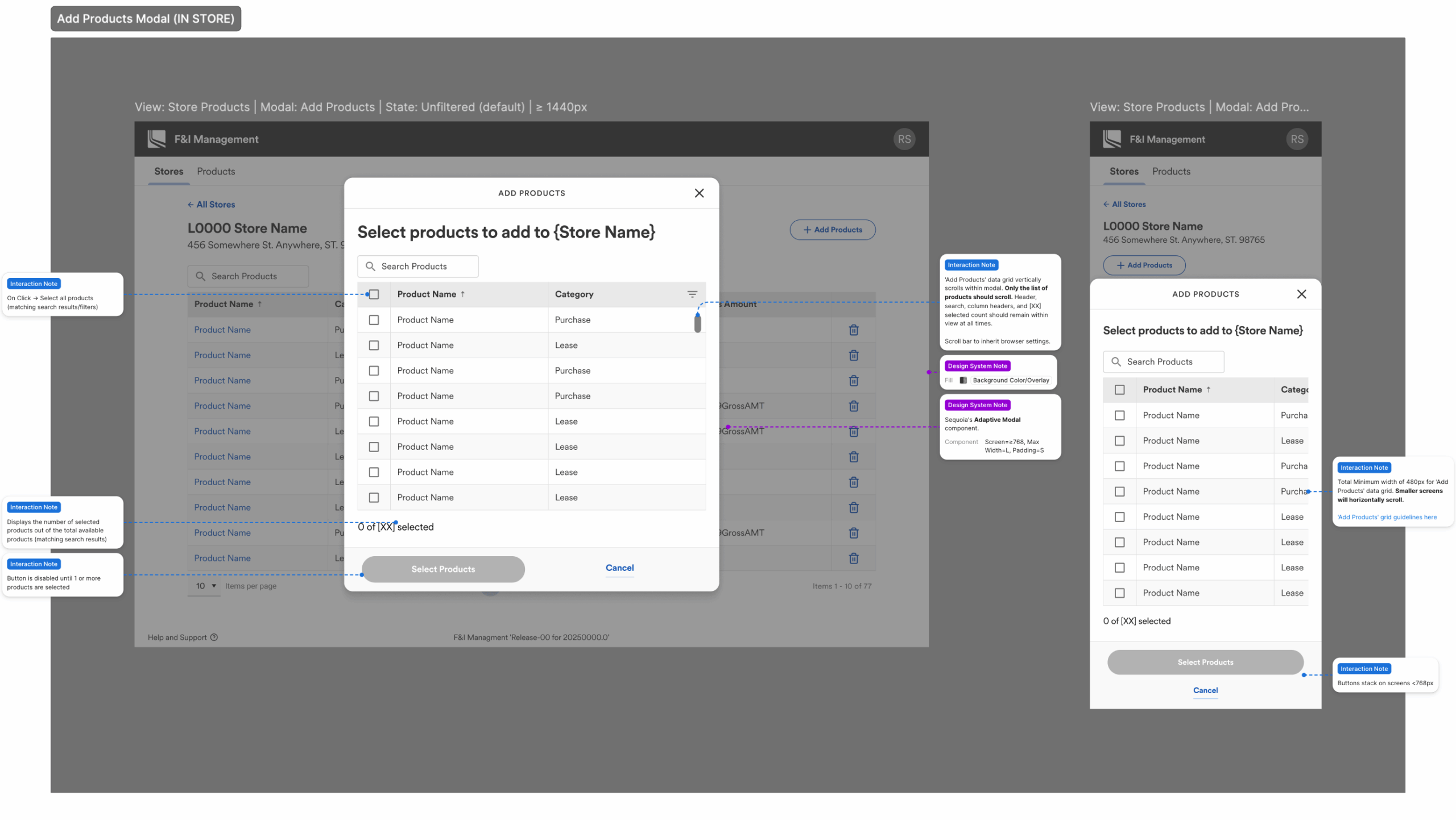Click the Help and Support question icon

[214, 637]
